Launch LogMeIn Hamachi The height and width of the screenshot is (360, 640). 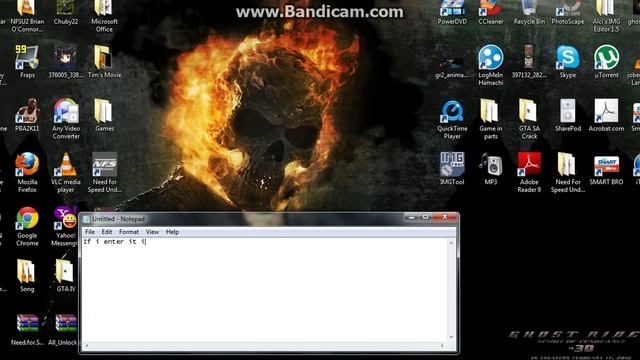tap(491, 65)
